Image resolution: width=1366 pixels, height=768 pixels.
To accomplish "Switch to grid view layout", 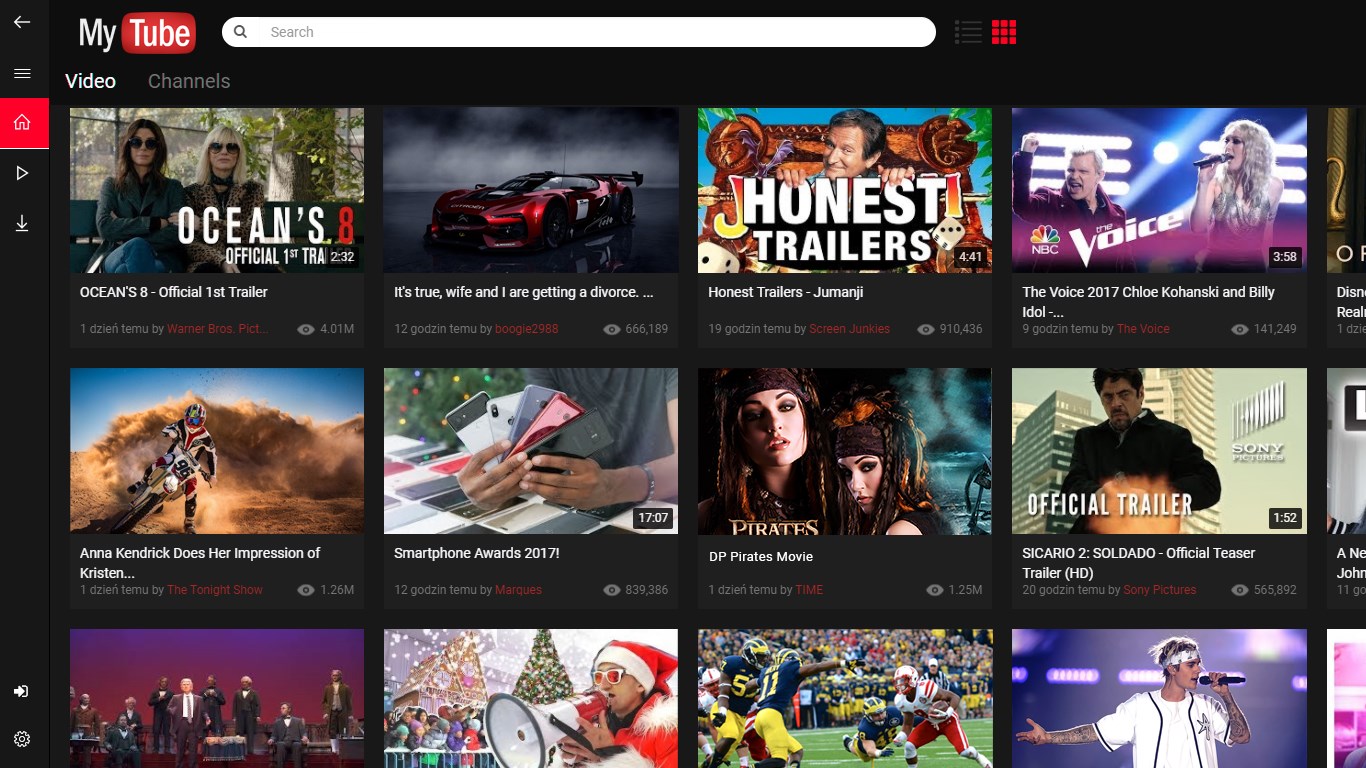I will click(1004, 32).
